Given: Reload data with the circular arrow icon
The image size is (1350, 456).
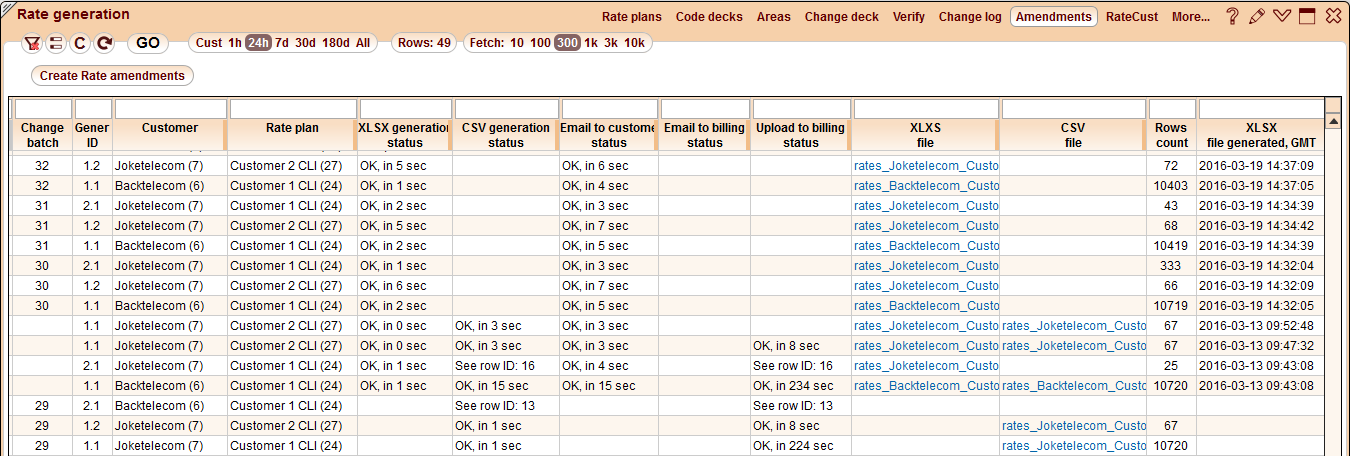Looking at the screenshot, I should coord(104,43).
